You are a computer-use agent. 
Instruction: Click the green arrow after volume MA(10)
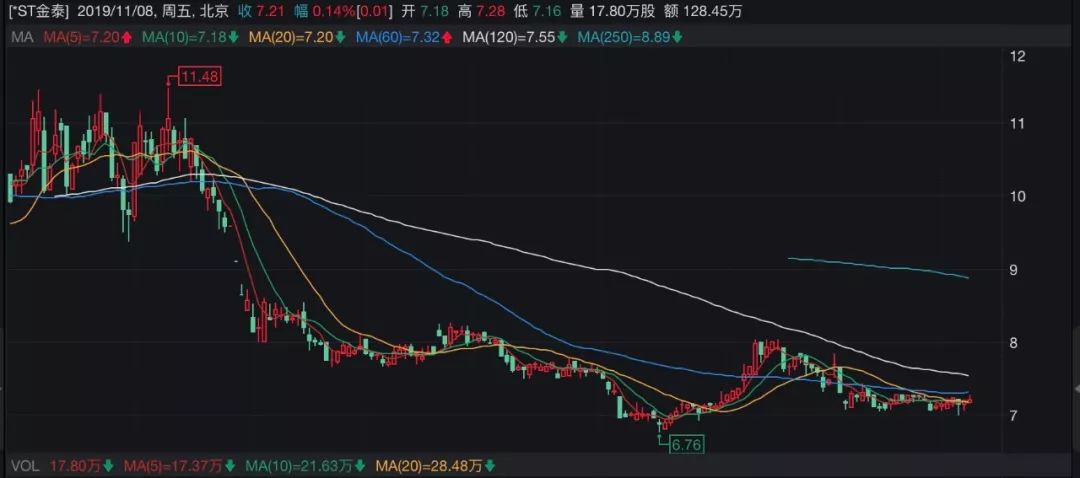point(358,466)
